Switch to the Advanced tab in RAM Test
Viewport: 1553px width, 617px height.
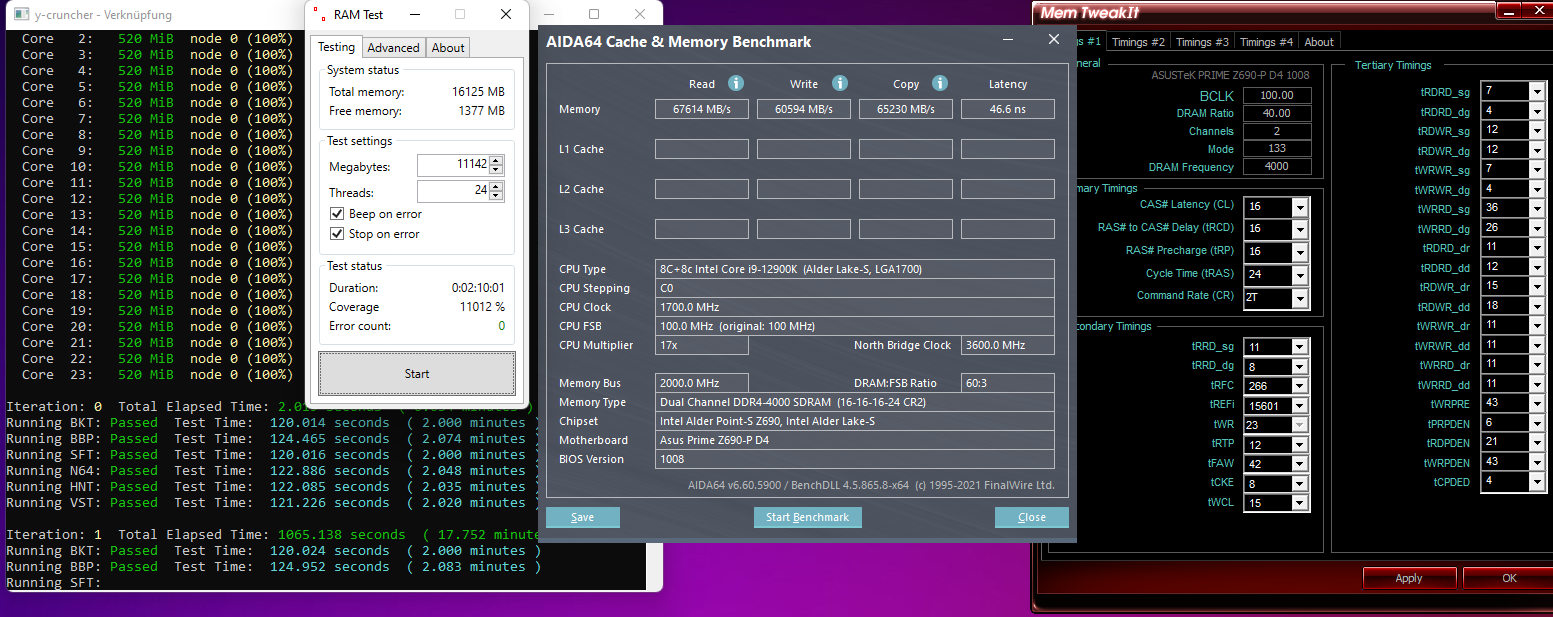(x=393, y=47)
